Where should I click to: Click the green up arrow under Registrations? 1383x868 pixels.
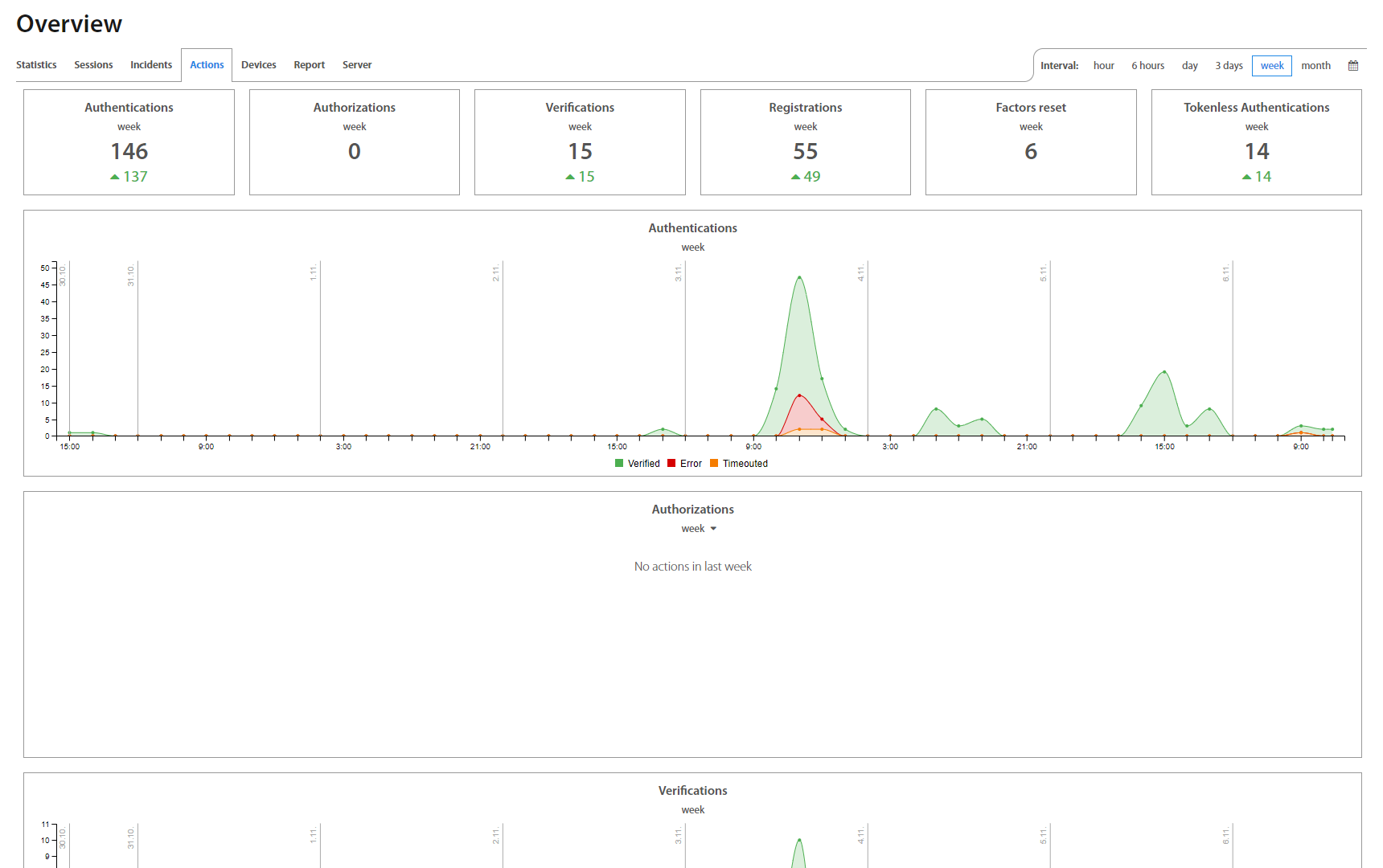(x=795, y=177)
